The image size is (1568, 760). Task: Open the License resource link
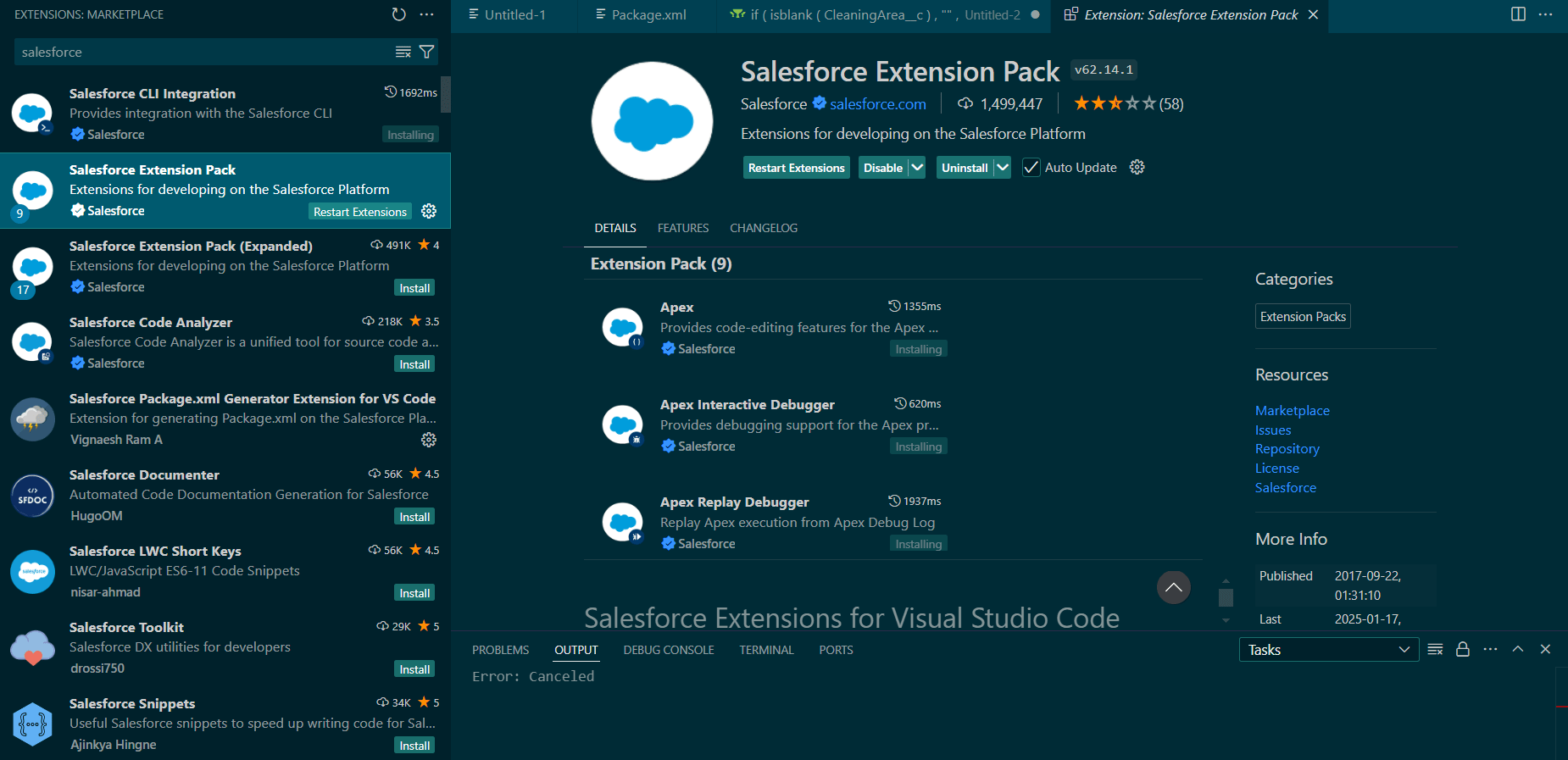pos(1276,469)
